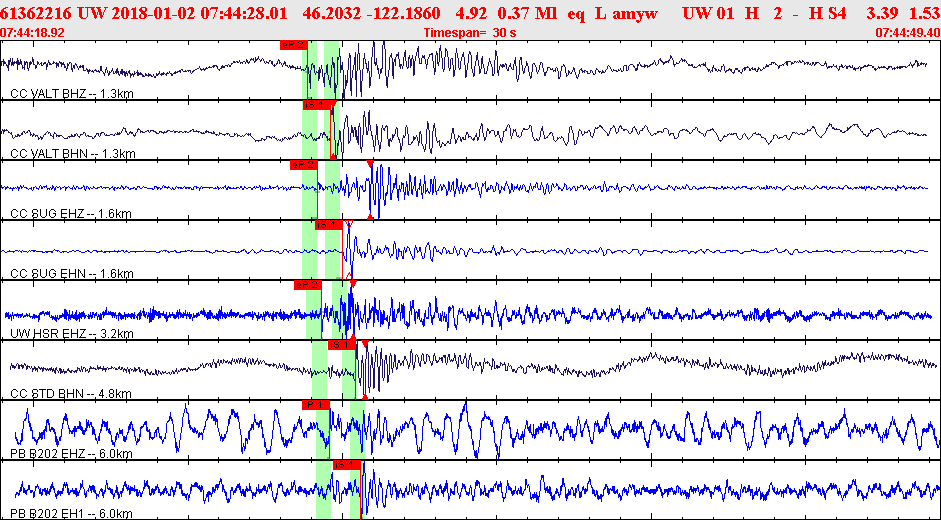941x520 pixels.
Task: Click the iP 1 pick flag on B202 EHZ
Action: click(316, 405)
